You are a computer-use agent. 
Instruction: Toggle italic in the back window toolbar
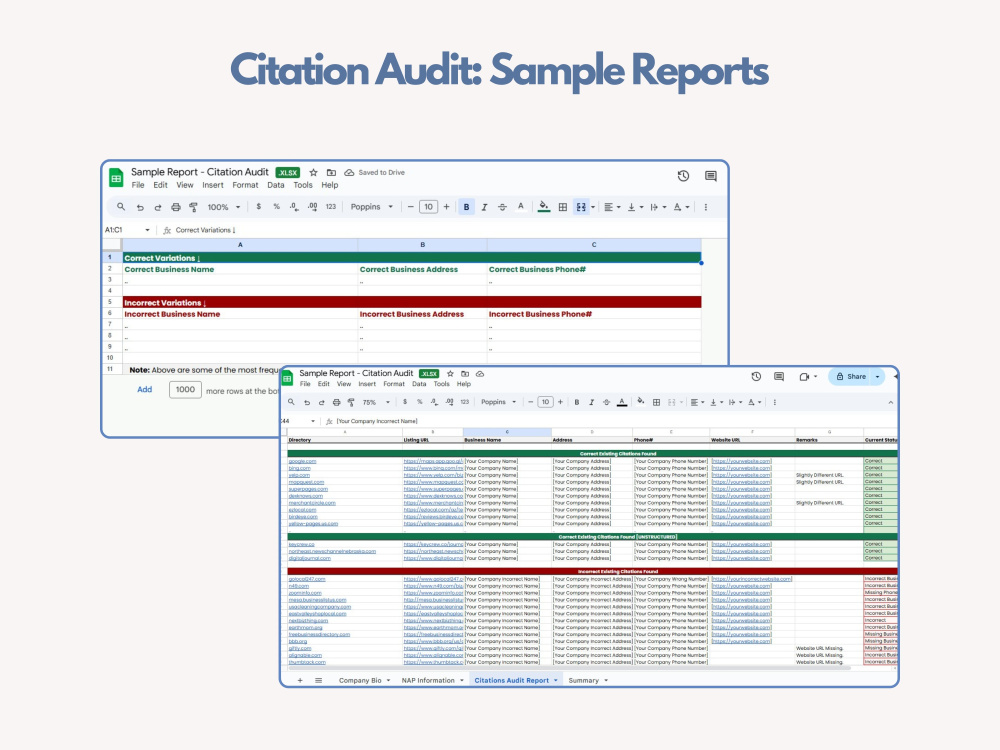[x=484, y=207]
